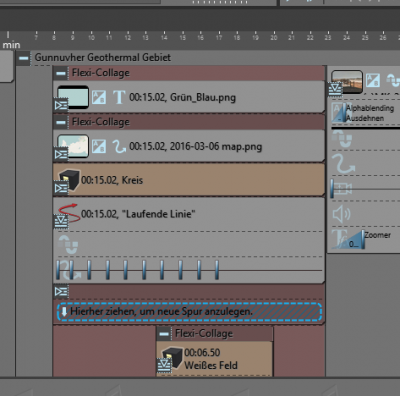Click the 15 minute mark on timeline ruler
This screenshot has height=396, width=400.
tap(182, 36)
